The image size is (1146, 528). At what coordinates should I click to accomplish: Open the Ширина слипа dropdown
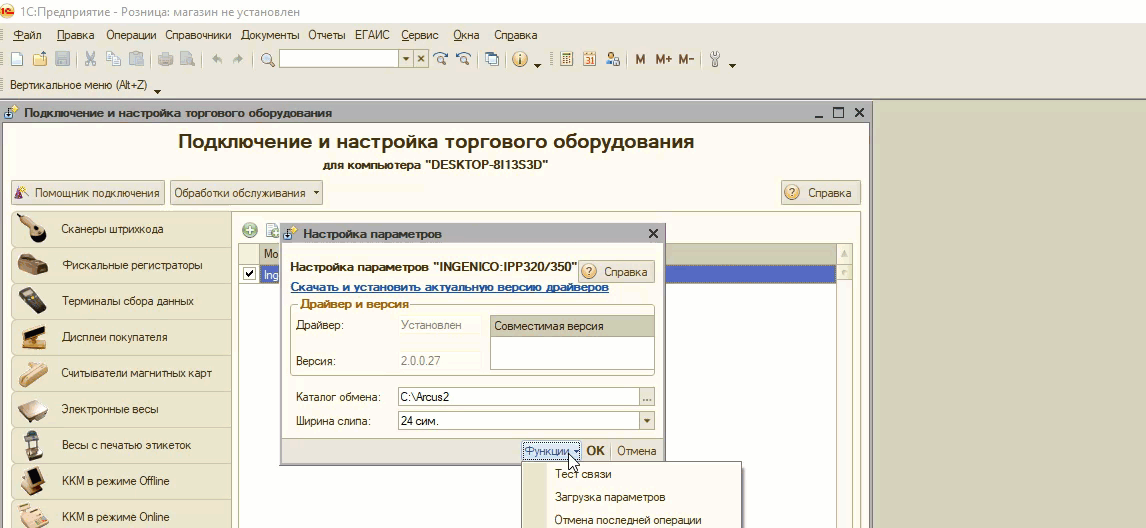point(647,420)
